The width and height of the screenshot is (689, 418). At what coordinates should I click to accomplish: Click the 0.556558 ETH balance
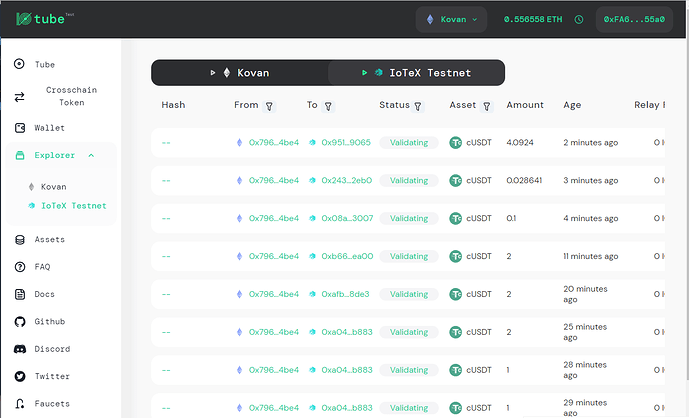click(x=533, y=19)
